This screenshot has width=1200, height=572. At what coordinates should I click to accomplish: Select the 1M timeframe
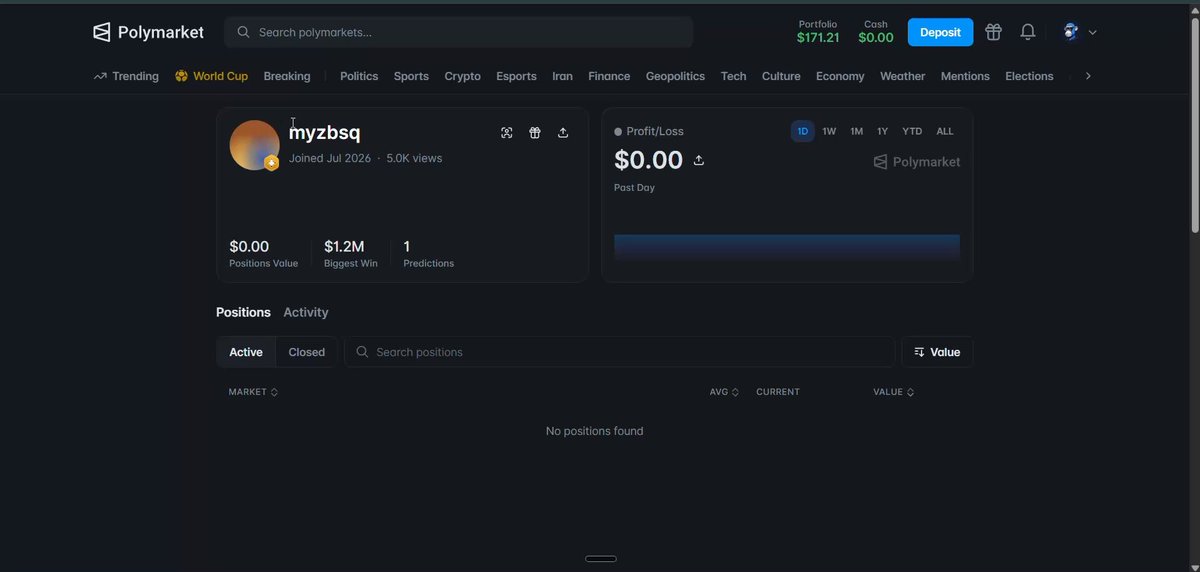(856, 131)
